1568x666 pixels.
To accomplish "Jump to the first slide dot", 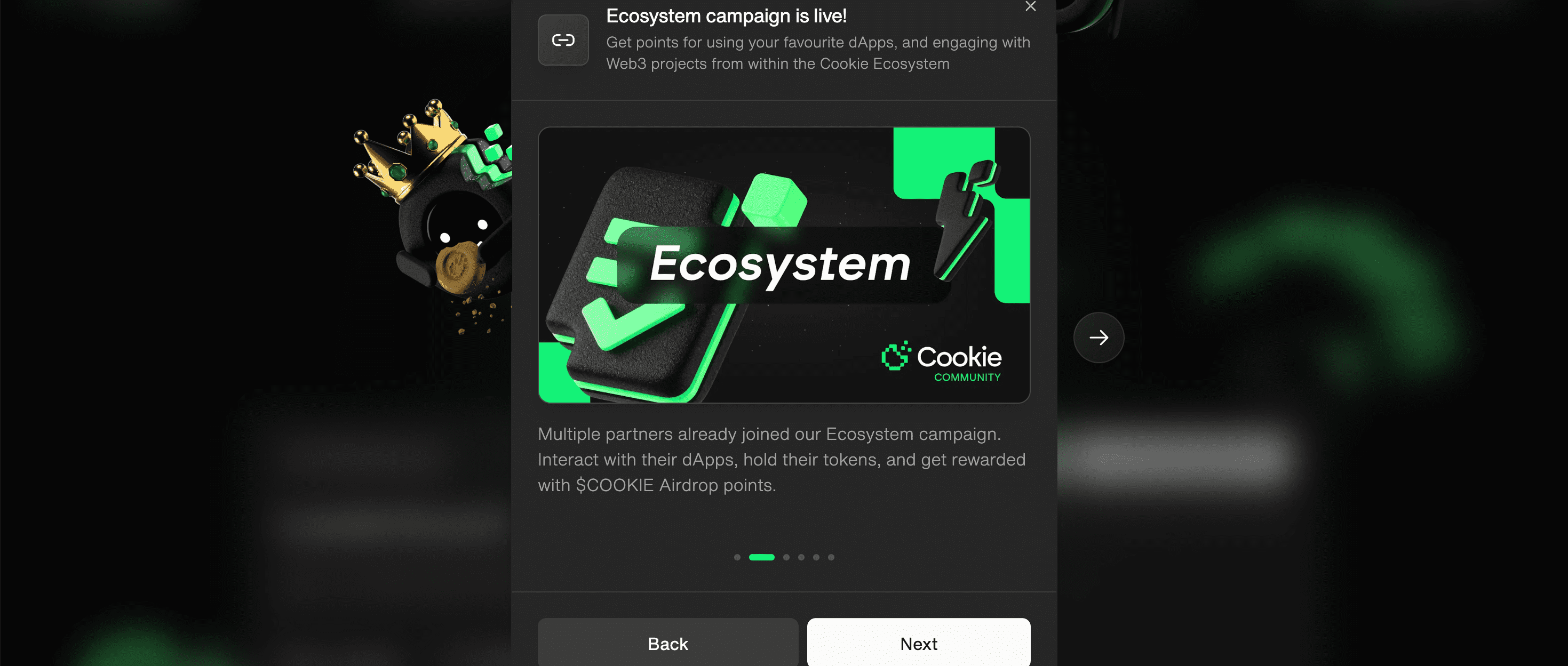I will click(x=737, y=557).
